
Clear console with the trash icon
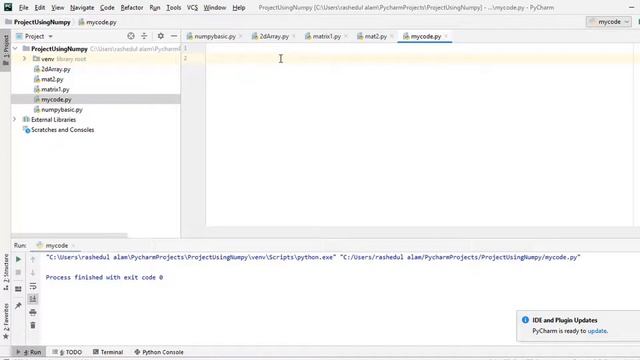(x=33, y=325)
